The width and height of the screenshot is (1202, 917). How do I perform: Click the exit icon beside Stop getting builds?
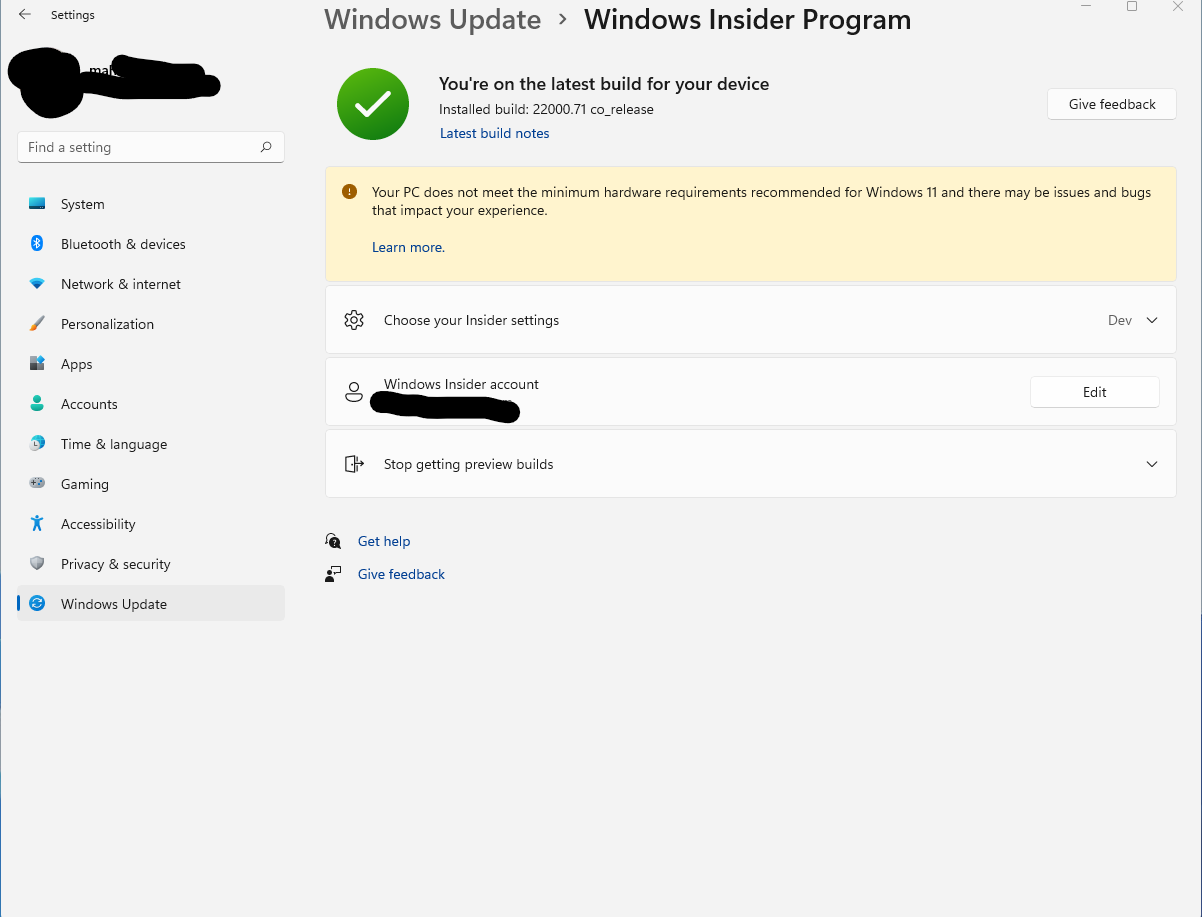(x=353, y=464)
